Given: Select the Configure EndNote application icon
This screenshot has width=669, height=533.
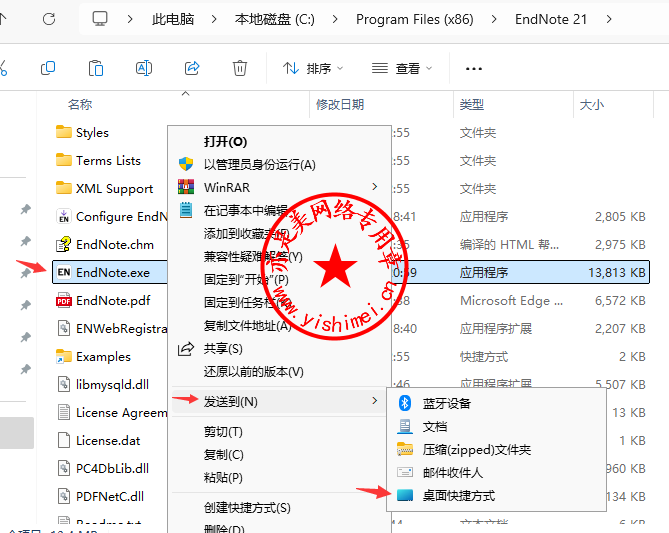Looking at the screenshot, I should [x=64, y=216].
